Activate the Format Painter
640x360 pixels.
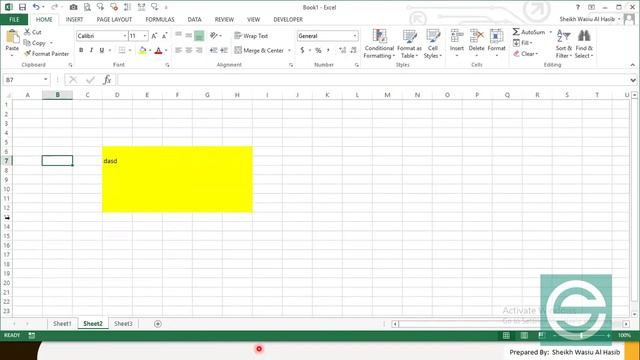click(x=46, y=53)
